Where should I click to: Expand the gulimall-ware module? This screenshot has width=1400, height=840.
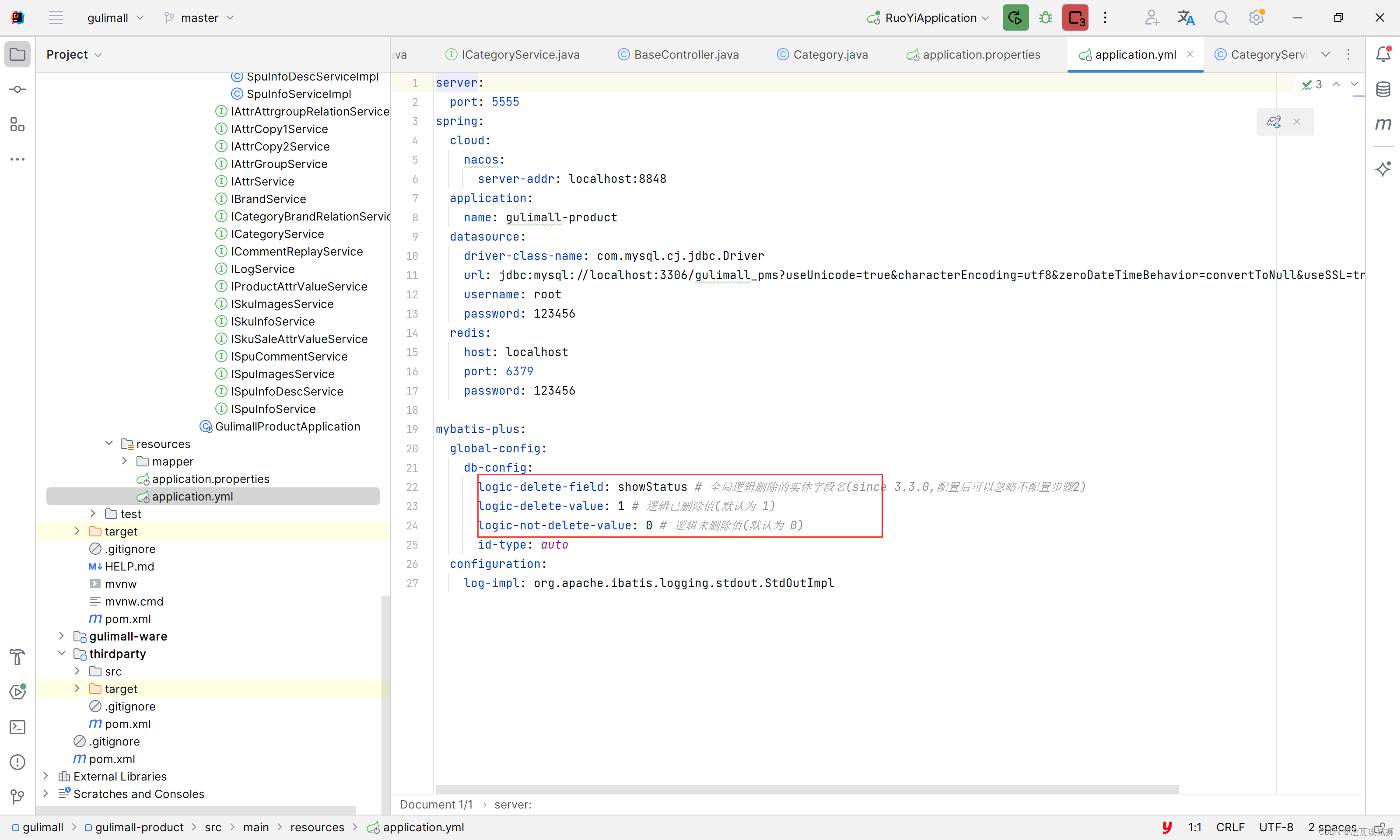tap(62, 636)
